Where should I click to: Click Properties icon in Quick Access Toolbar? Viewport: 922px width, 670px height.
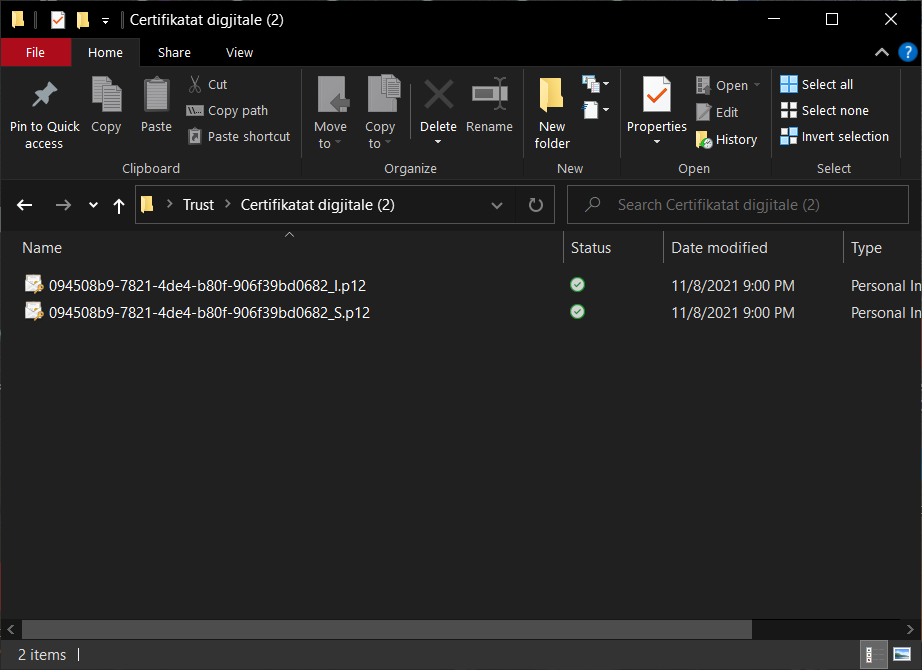click(58, 20)
